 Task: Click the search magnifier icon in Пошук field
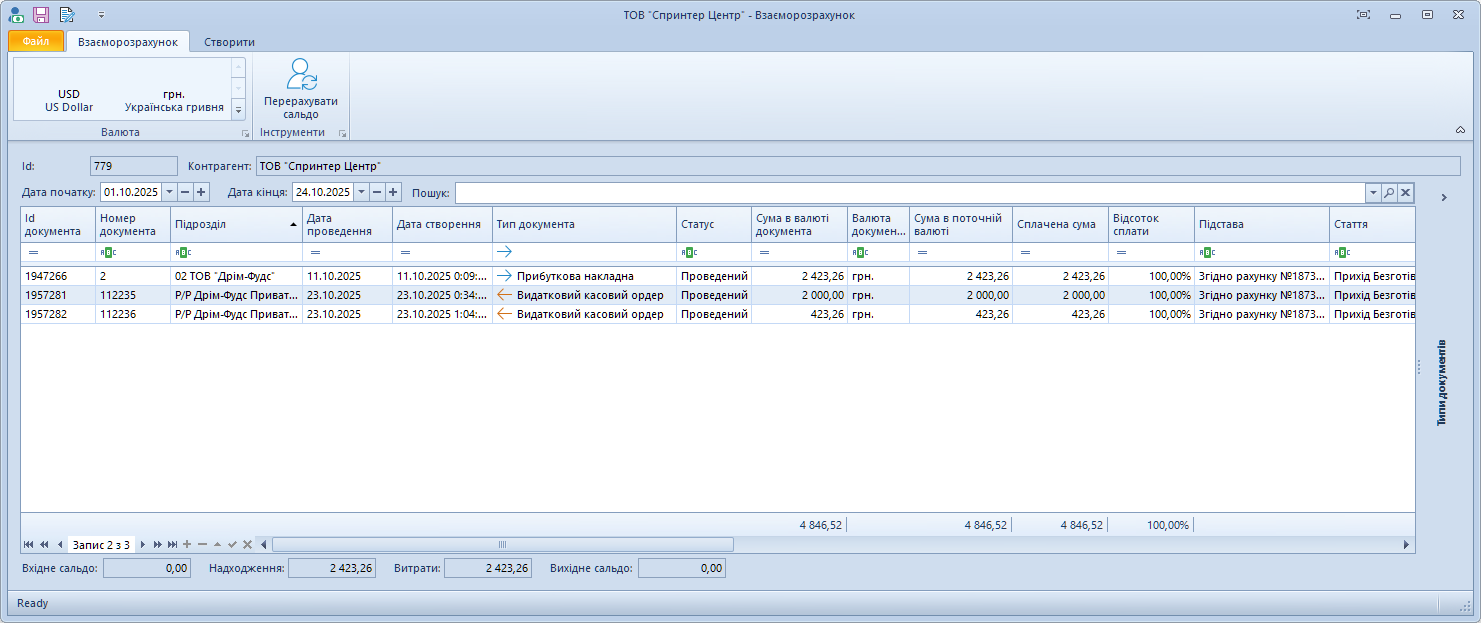click(1389, 193)
